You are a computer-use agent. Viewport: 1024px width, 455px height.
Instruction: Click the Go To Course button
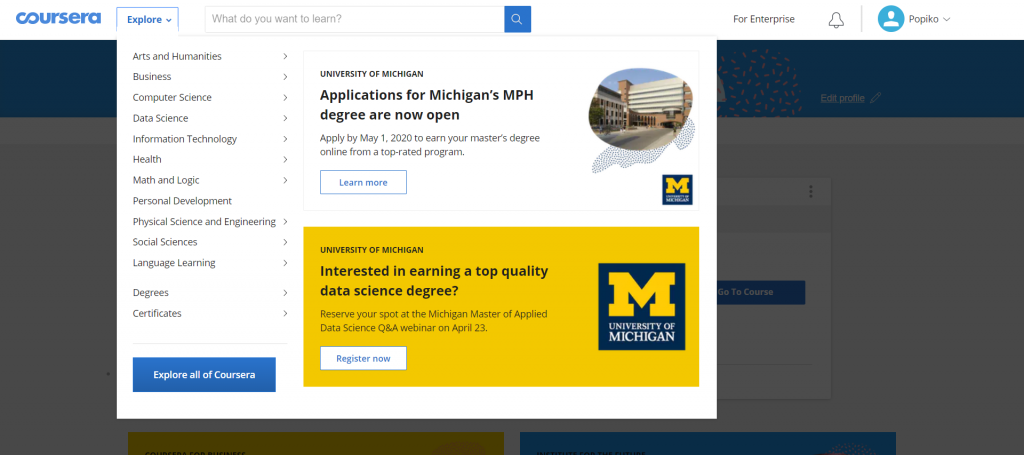(761, 292)
